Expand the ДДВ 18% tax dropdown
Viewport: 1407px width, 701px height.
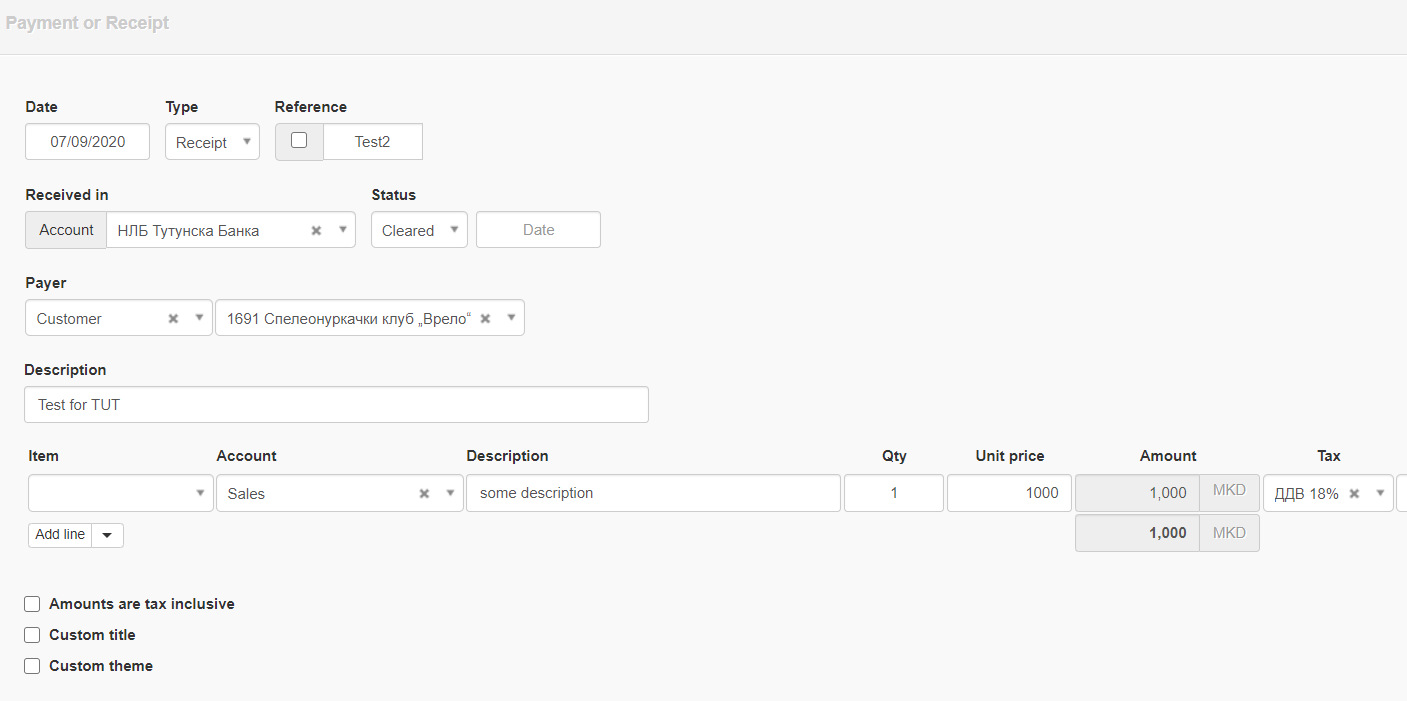pos(1380,493)
